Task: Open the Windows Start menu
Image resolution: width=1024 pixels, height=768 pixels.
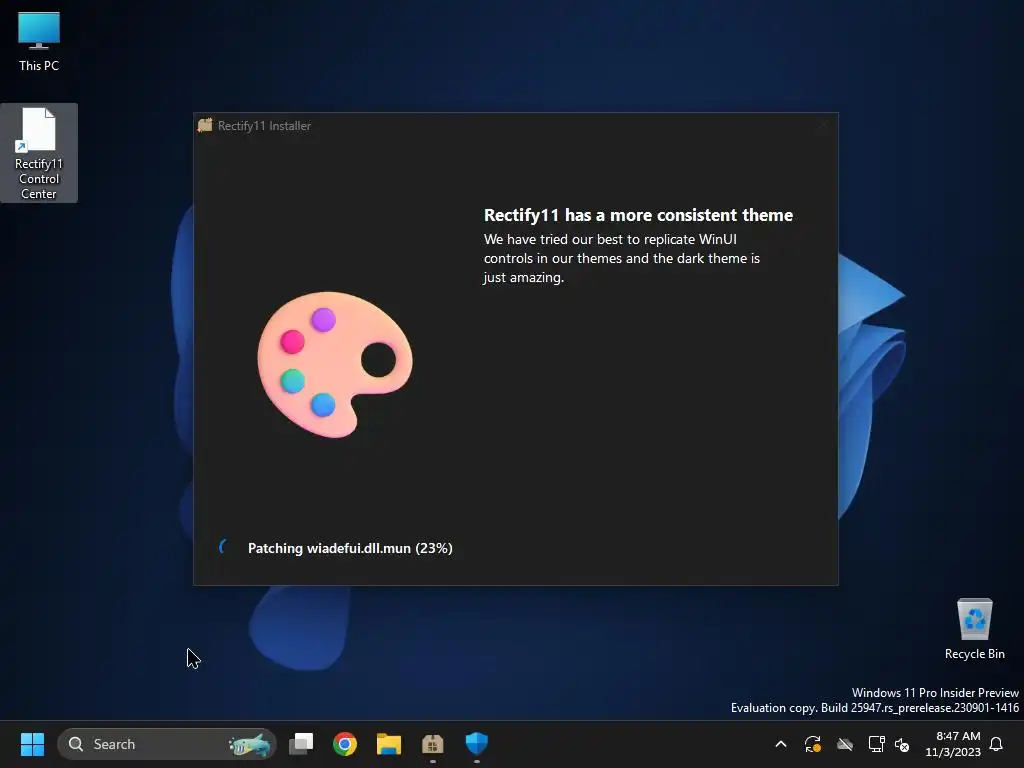Action: pos(32,744)
